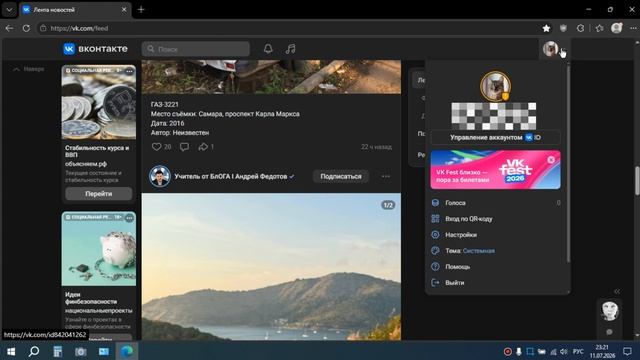The width and height of the screenshot is (640, 360).
Task: Toggle favorite star in address bar
Action: [x=546, y=28]
